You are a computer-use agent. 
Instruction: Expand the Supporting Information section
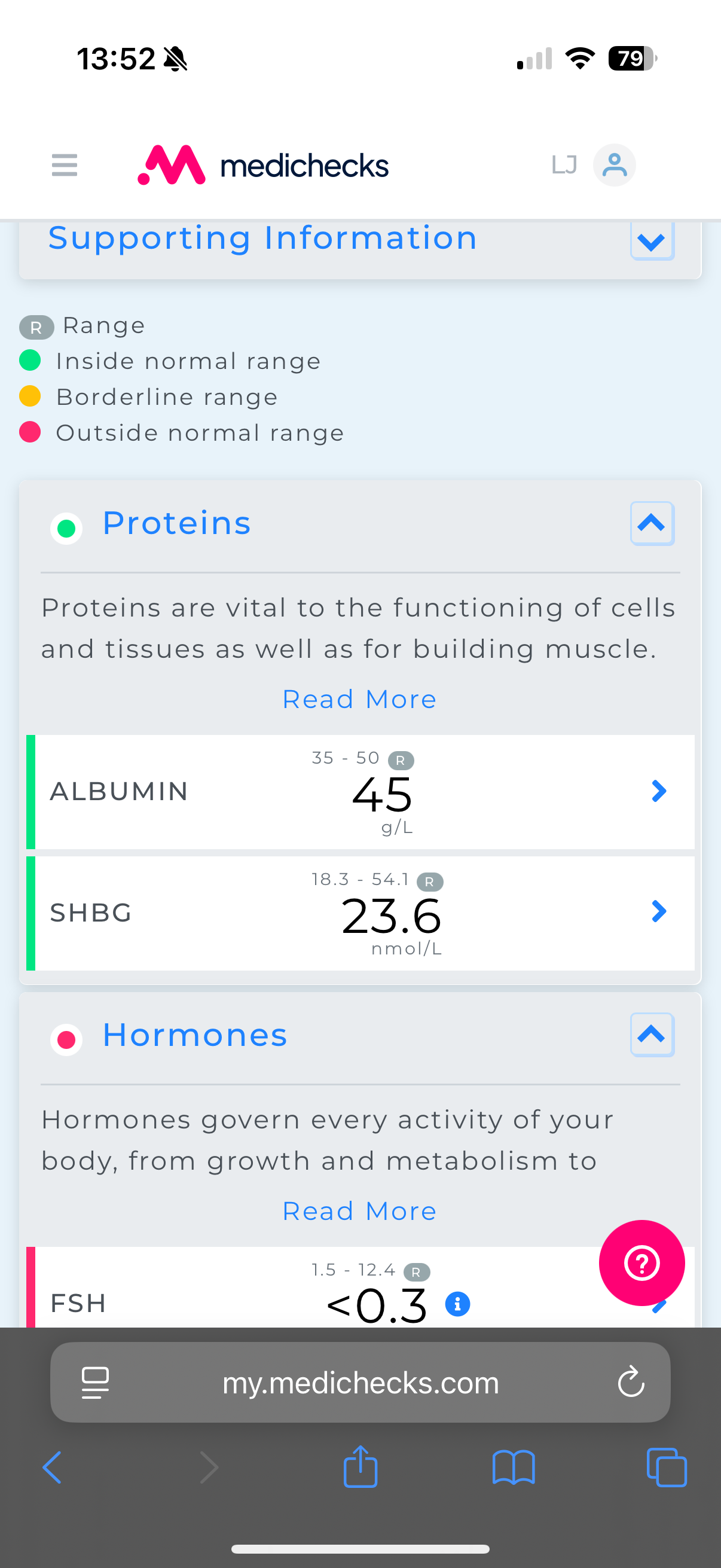652,241
